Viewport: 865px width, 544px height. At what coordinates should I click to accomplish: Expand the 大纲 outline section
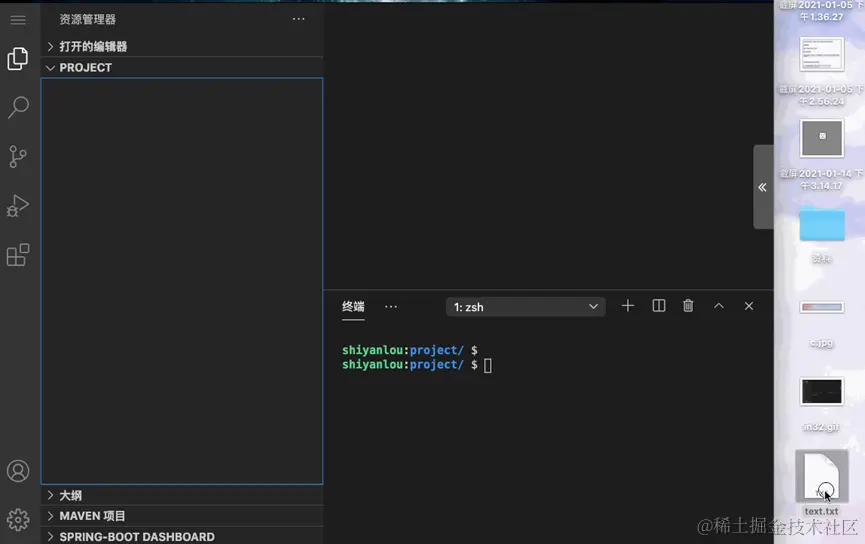tap(182, 495)
